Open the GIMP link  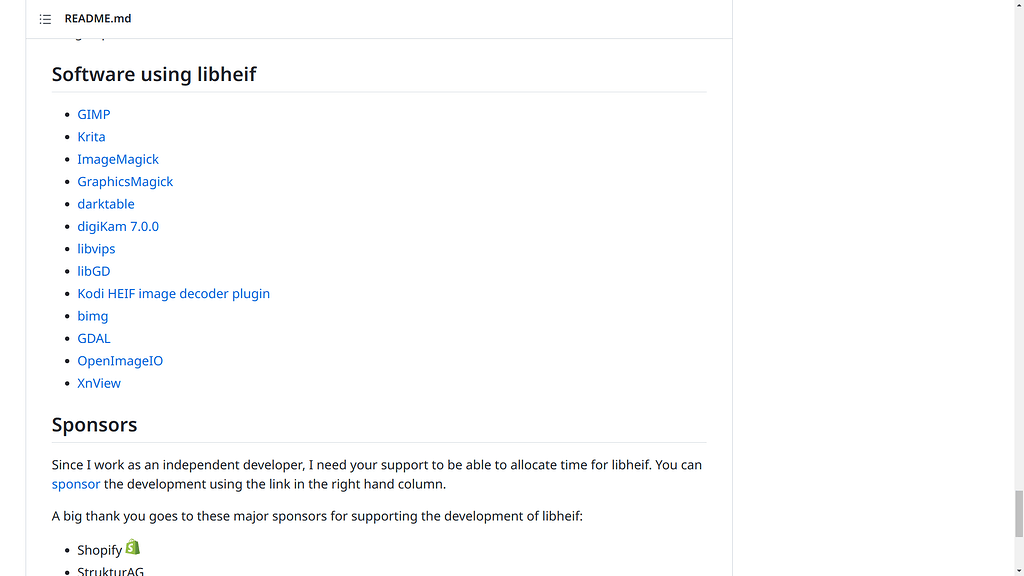(x=93, y=114)
